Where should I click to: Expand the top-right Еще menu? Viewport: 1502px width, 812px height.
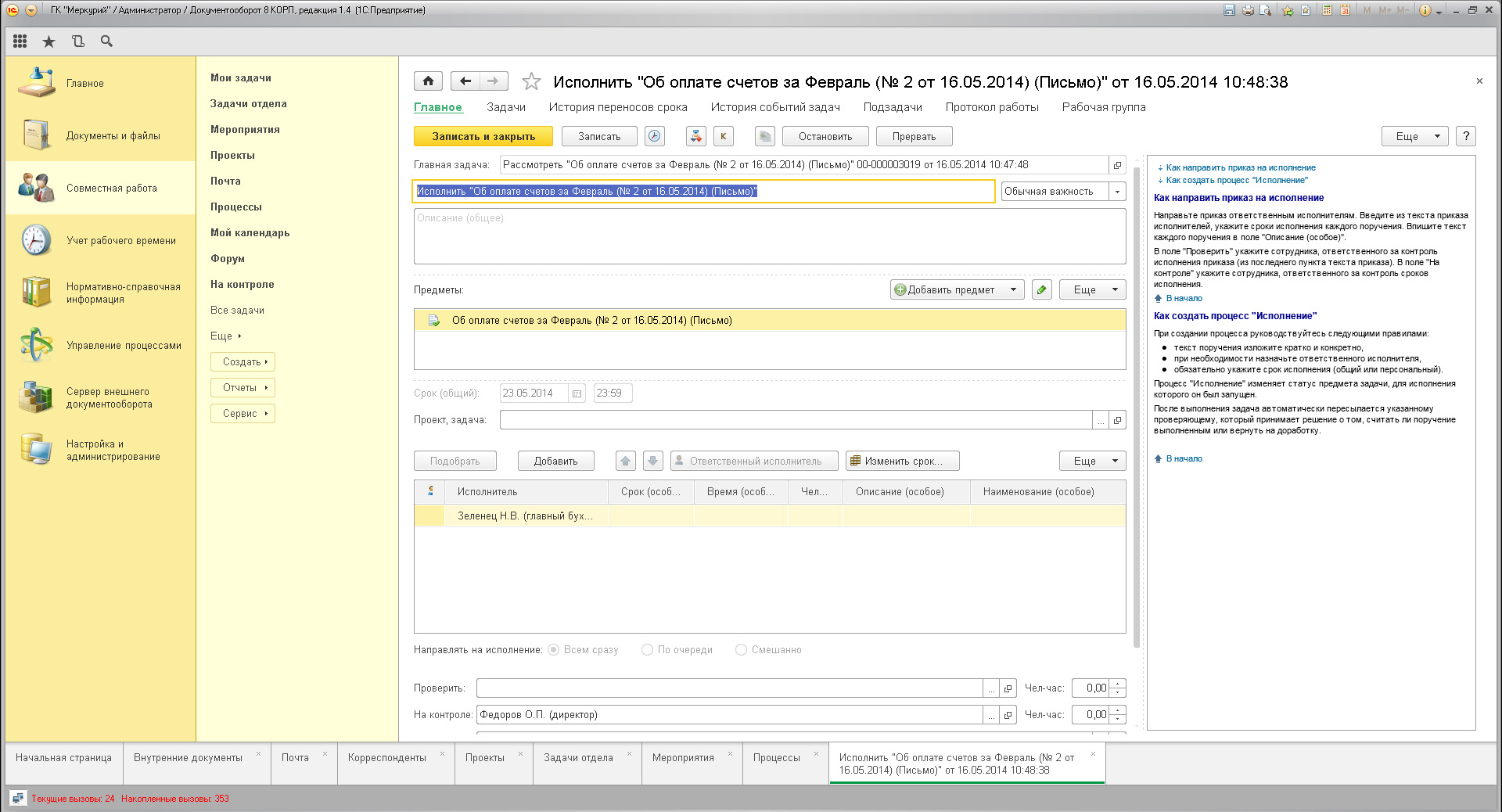1414,136
